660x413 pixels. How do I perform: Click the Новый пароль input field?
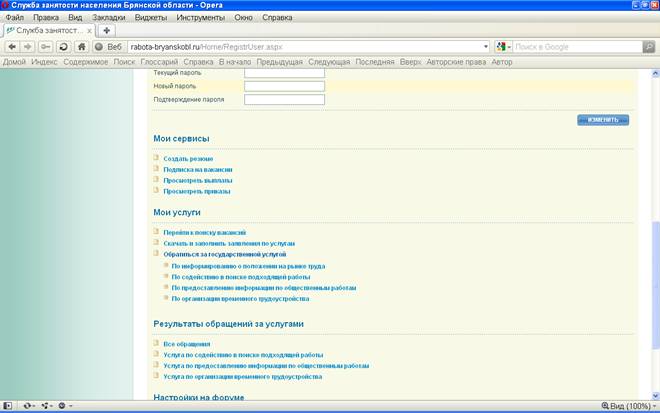point(284,86)
